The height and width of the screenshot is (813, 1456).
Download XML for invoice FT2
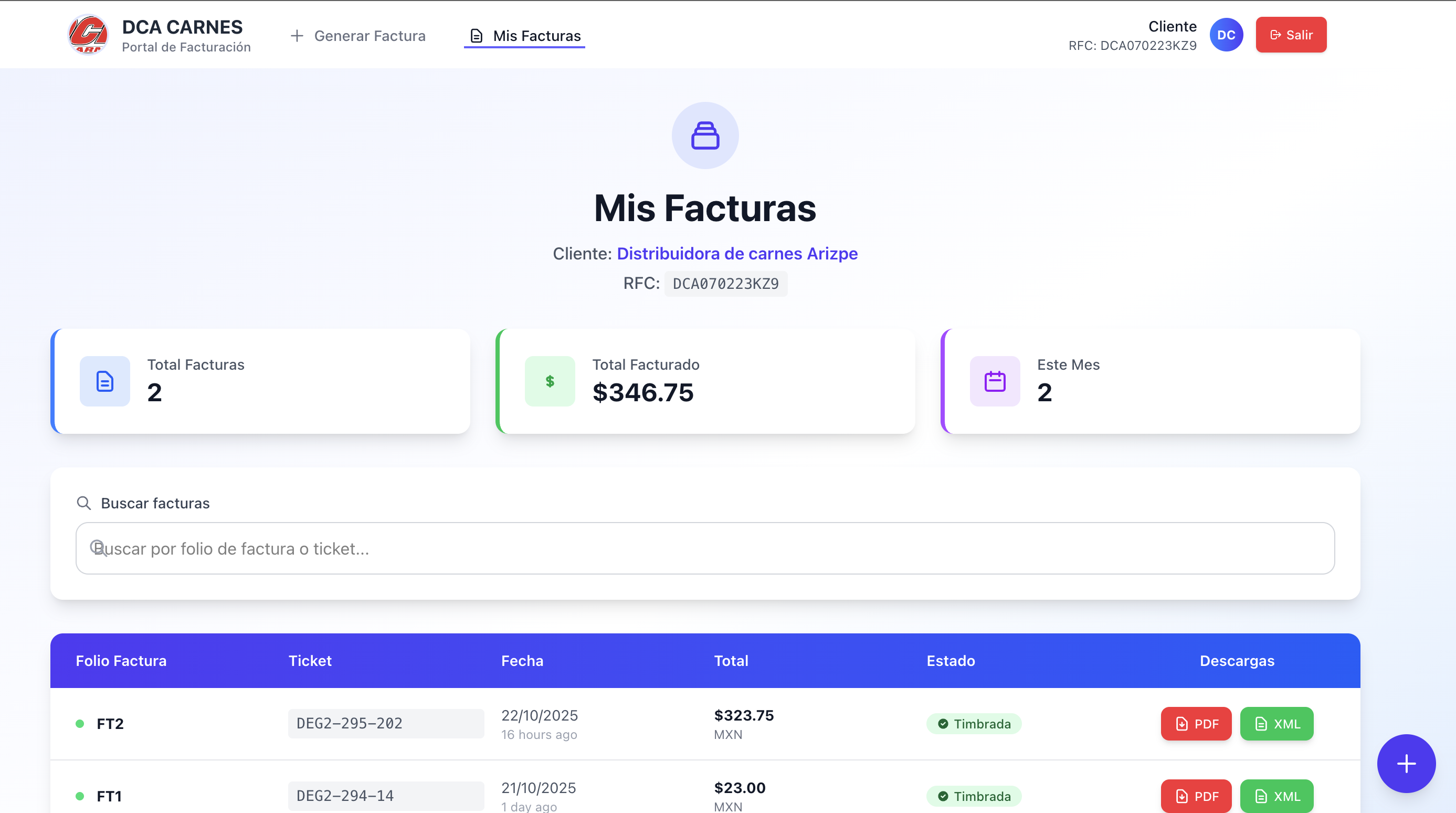(x=1276, y=724)
